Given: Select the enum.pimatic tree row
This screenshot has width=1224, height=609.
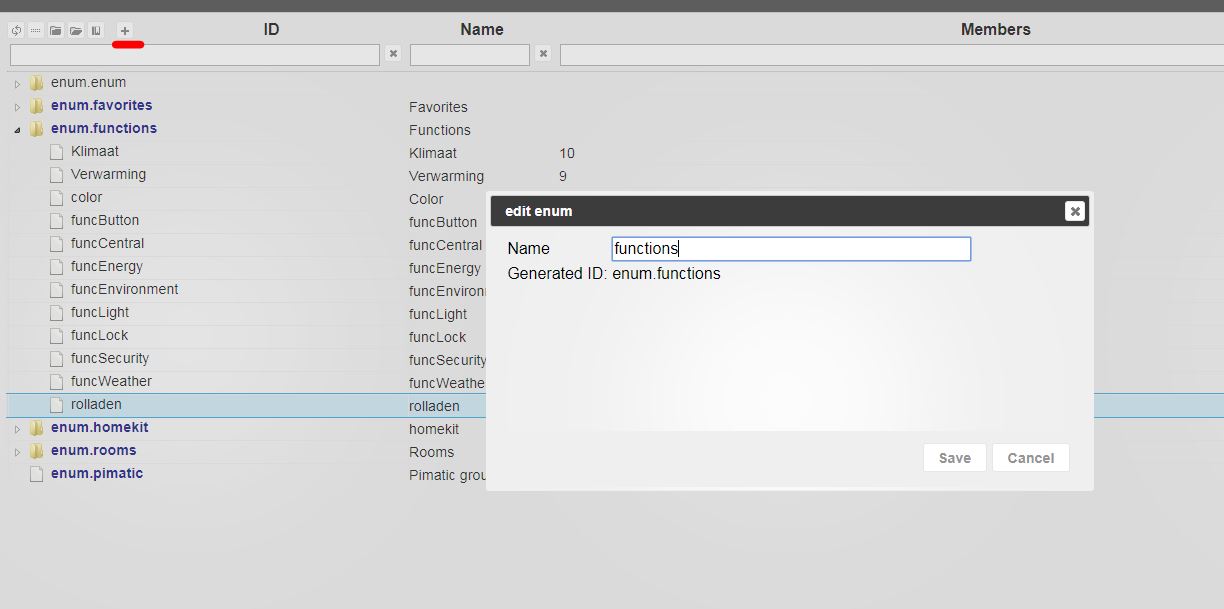Looking at the screenshot, I should (x=97, y=474).
